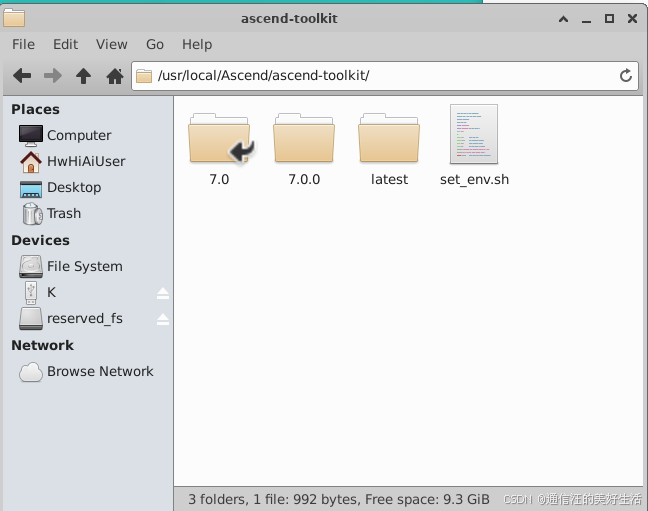
Task: Roll up the window with the caret button
Action: (563, 19)
